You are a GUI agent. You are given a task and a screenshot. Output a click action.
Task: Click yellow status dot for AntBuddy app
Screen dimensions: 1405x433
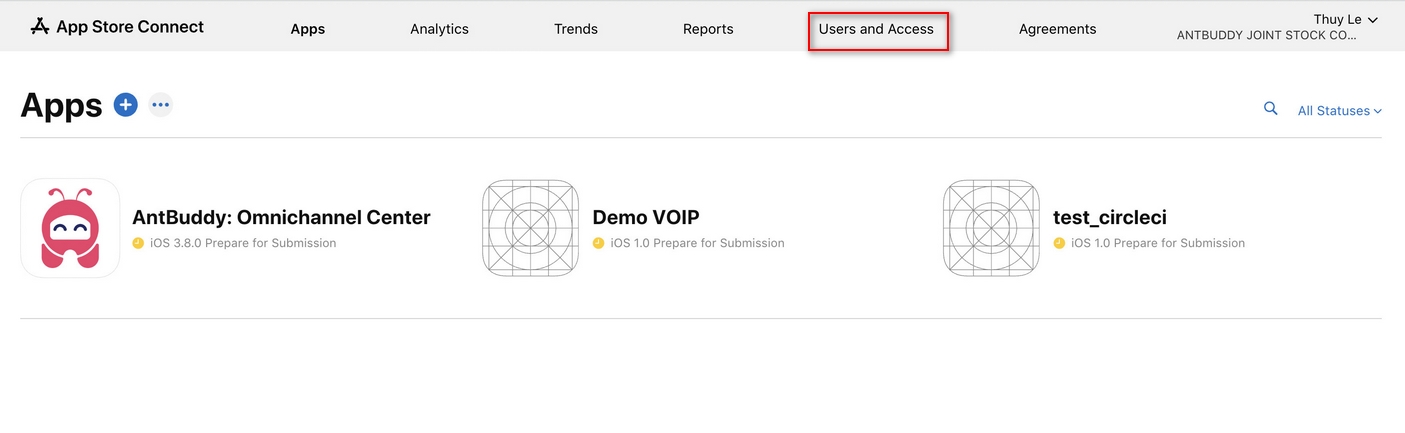pos(138,243)
